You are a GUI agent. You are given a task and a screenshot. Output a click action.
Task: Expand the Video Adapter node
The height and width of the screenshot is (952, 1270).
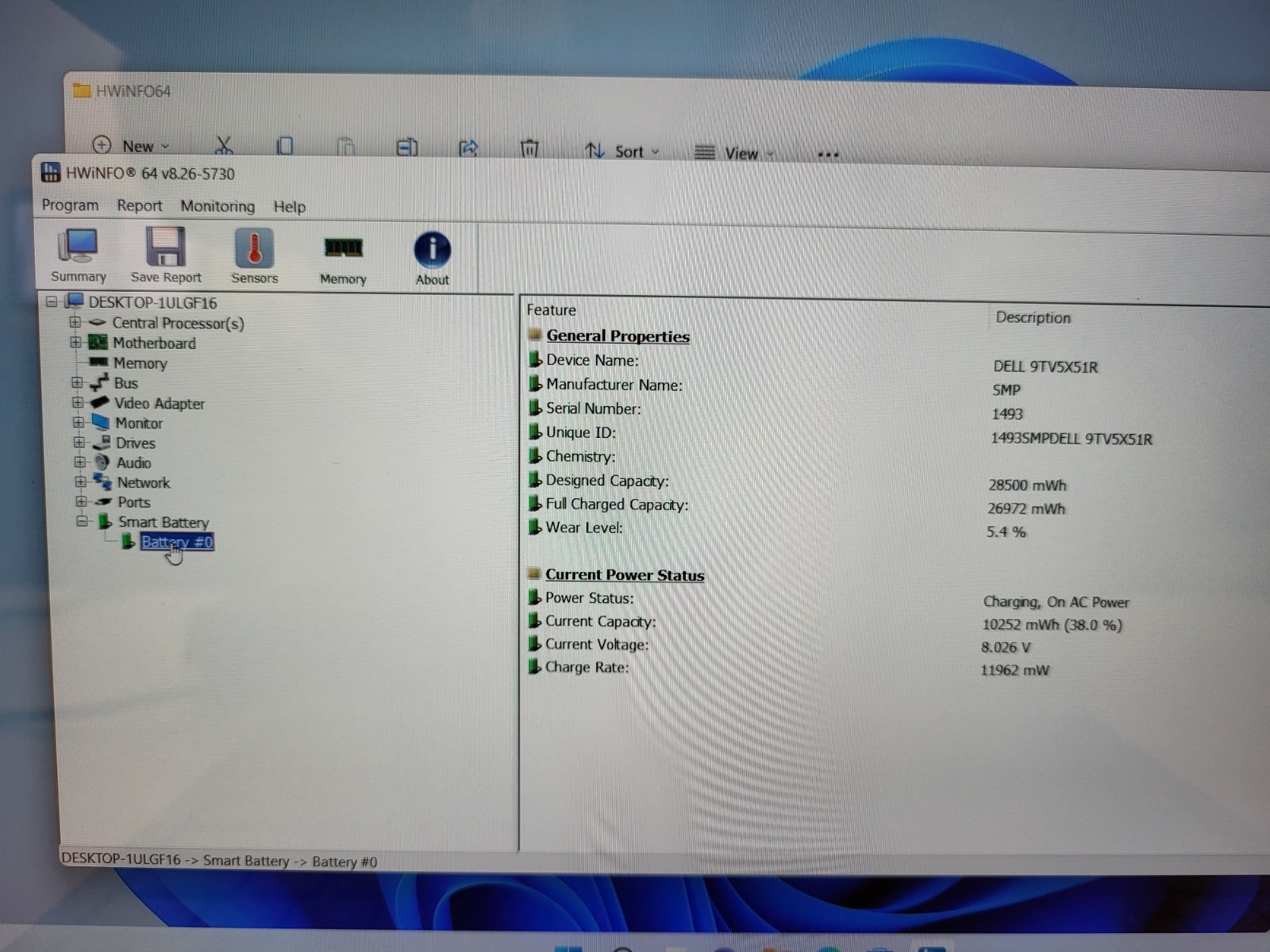coord(78,402)
